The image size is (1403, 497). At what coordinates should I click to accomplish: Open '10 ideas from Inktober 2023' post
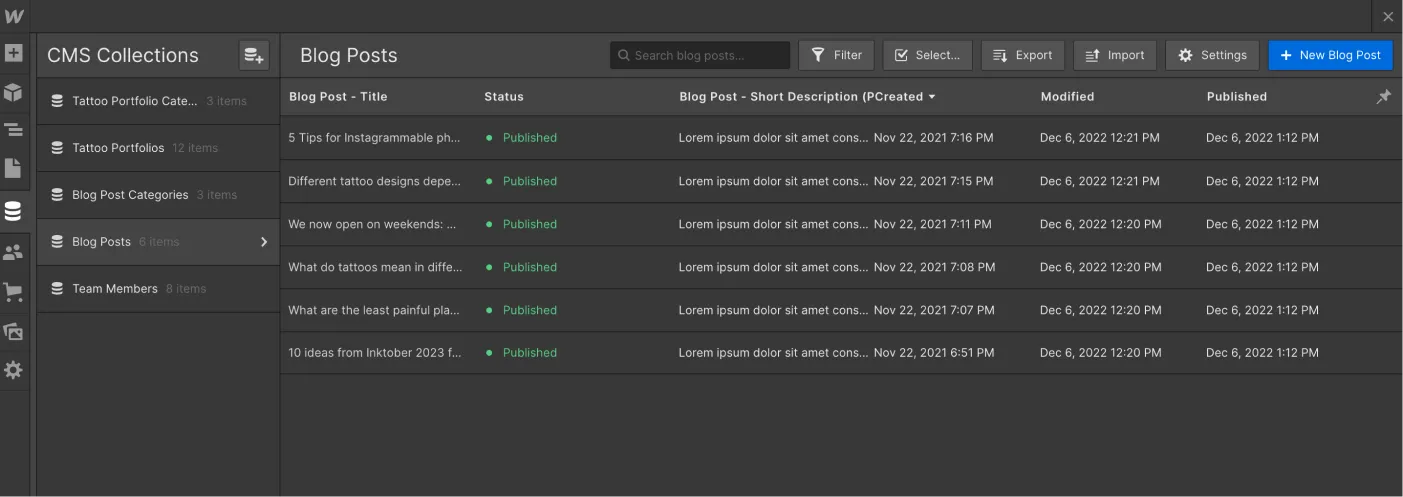point(375,353)
